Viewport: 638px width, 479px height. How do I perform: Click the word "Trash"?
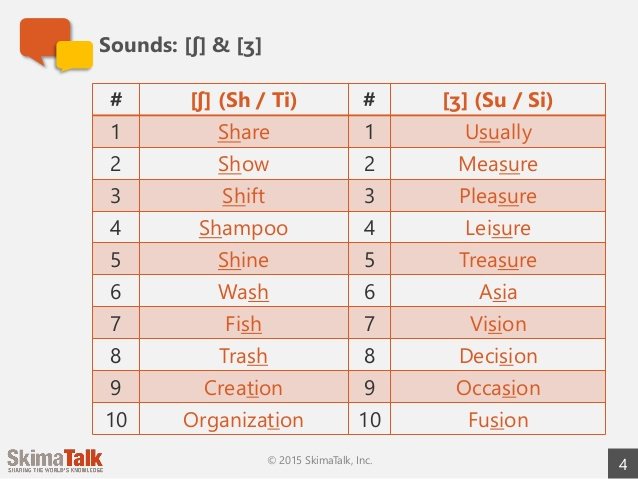(243, 356)
